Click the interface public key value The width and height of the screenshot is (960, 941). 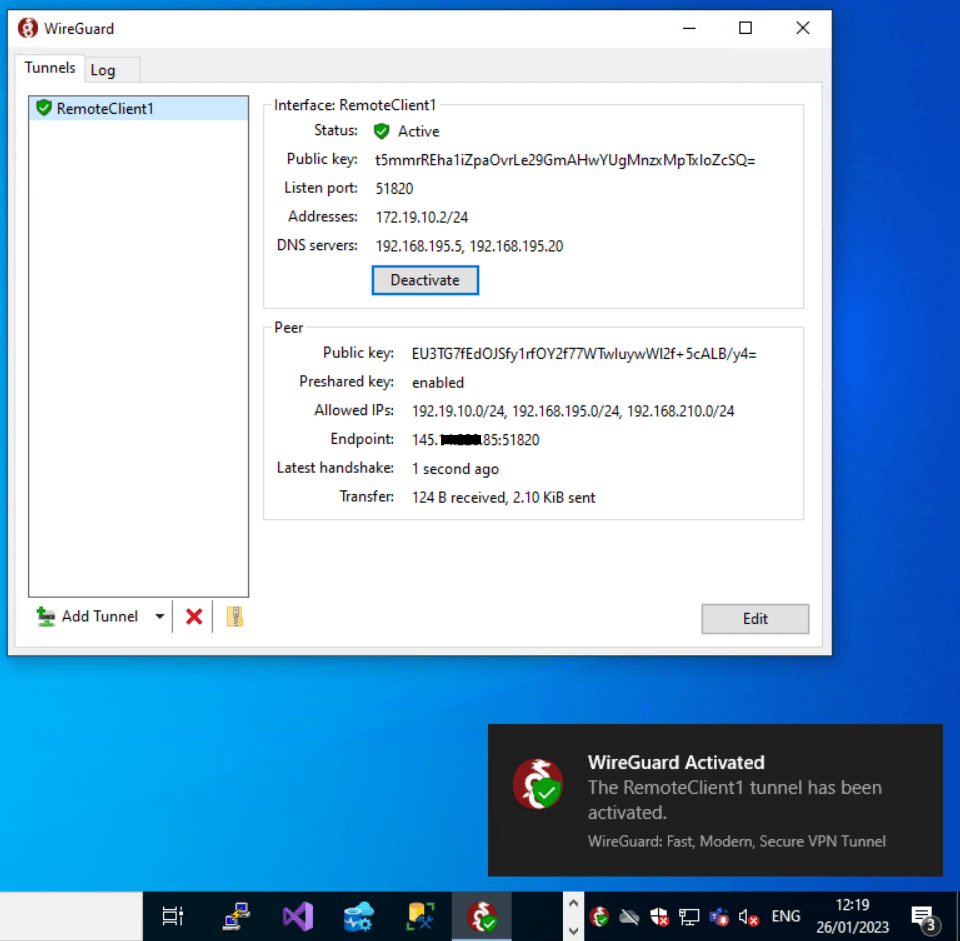565,160
